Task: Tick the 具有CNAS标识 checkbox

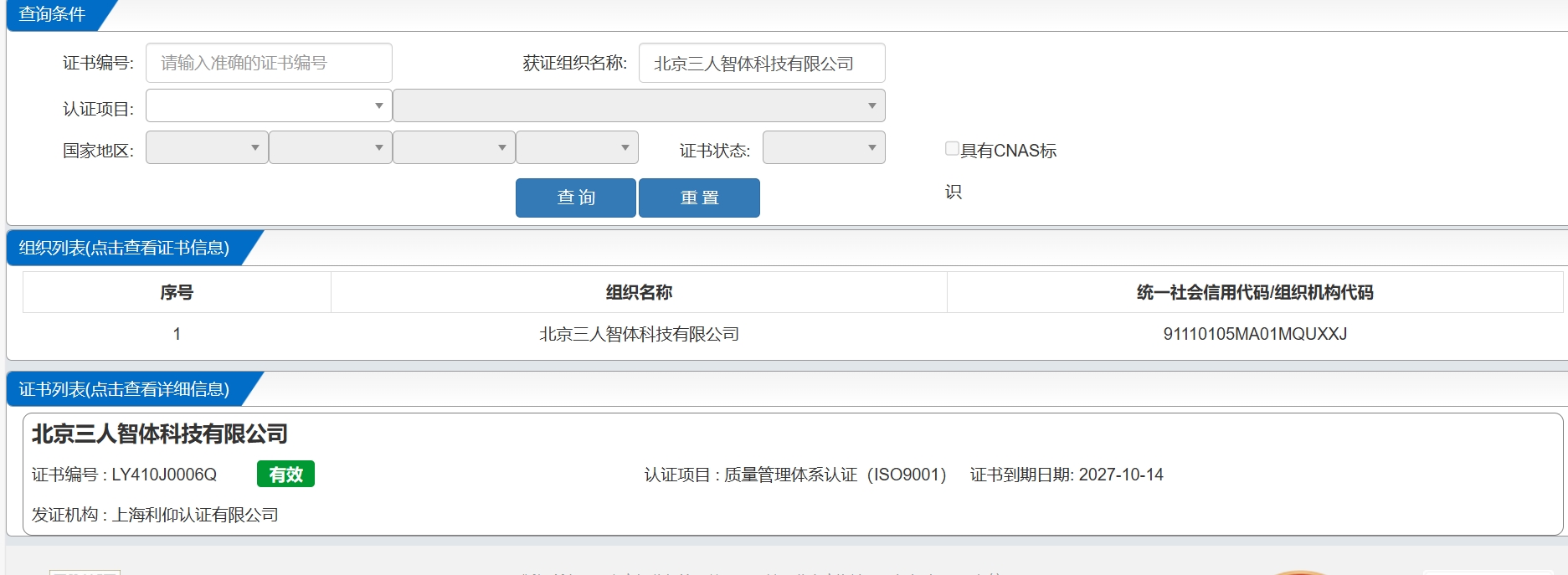Action: click(x=952, y=148)
